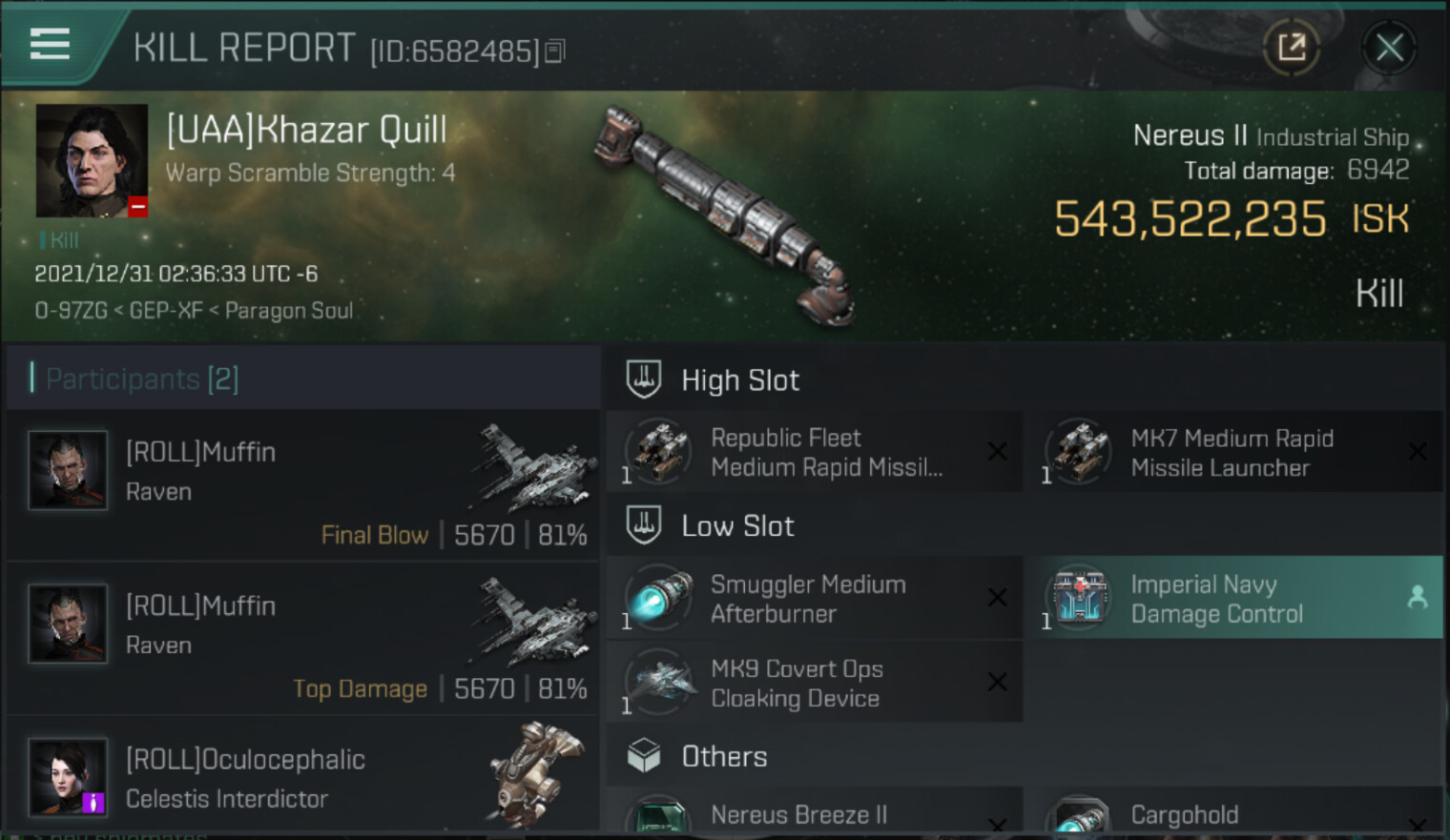The height and width of the screenshot is (840, 1450).
Task: Open Muffin's Final Blow participant entry
Action: click(303, 484)
